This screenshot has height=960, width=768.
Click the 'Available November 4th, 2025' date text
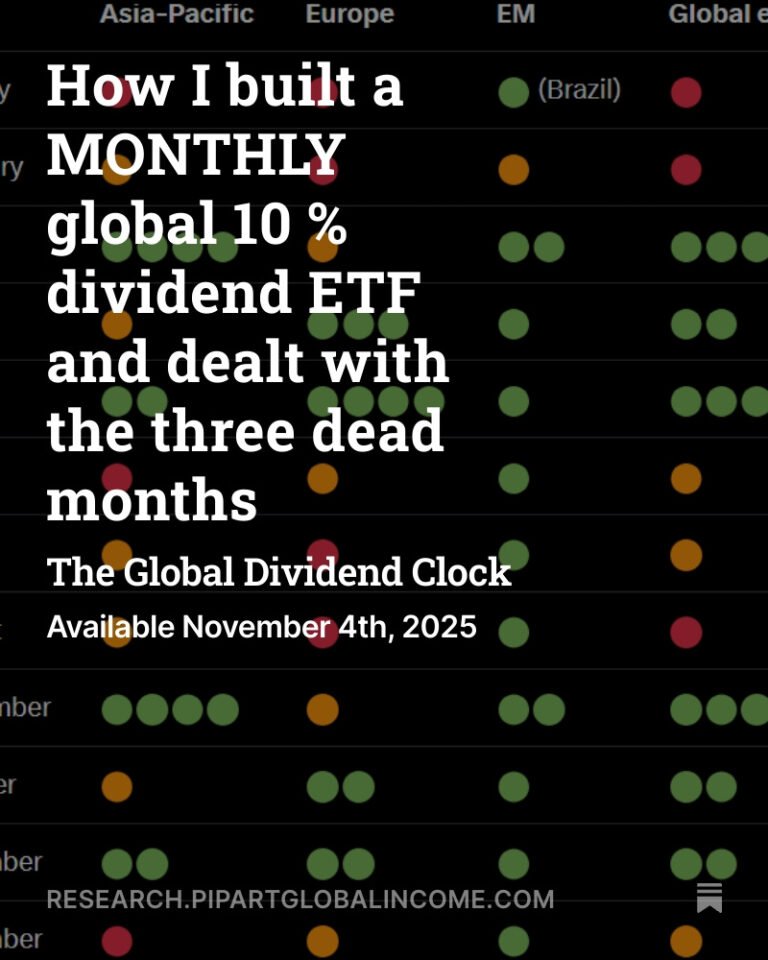click(261, 627)
